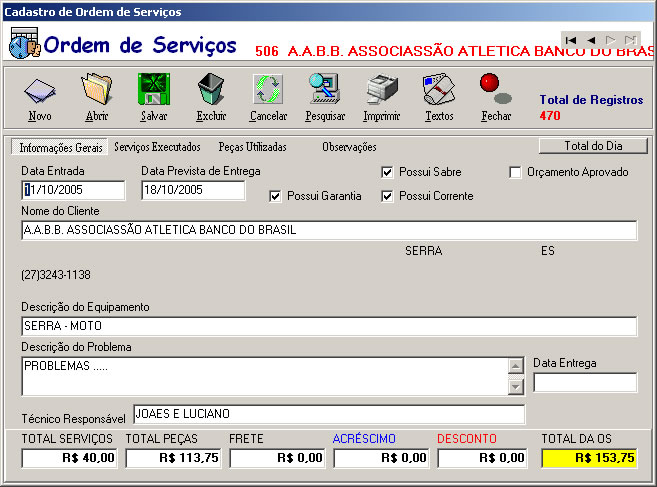Click the yellow Total da OS field
The height and width of the screenshot is (487, 657).
tap(589, 458)
